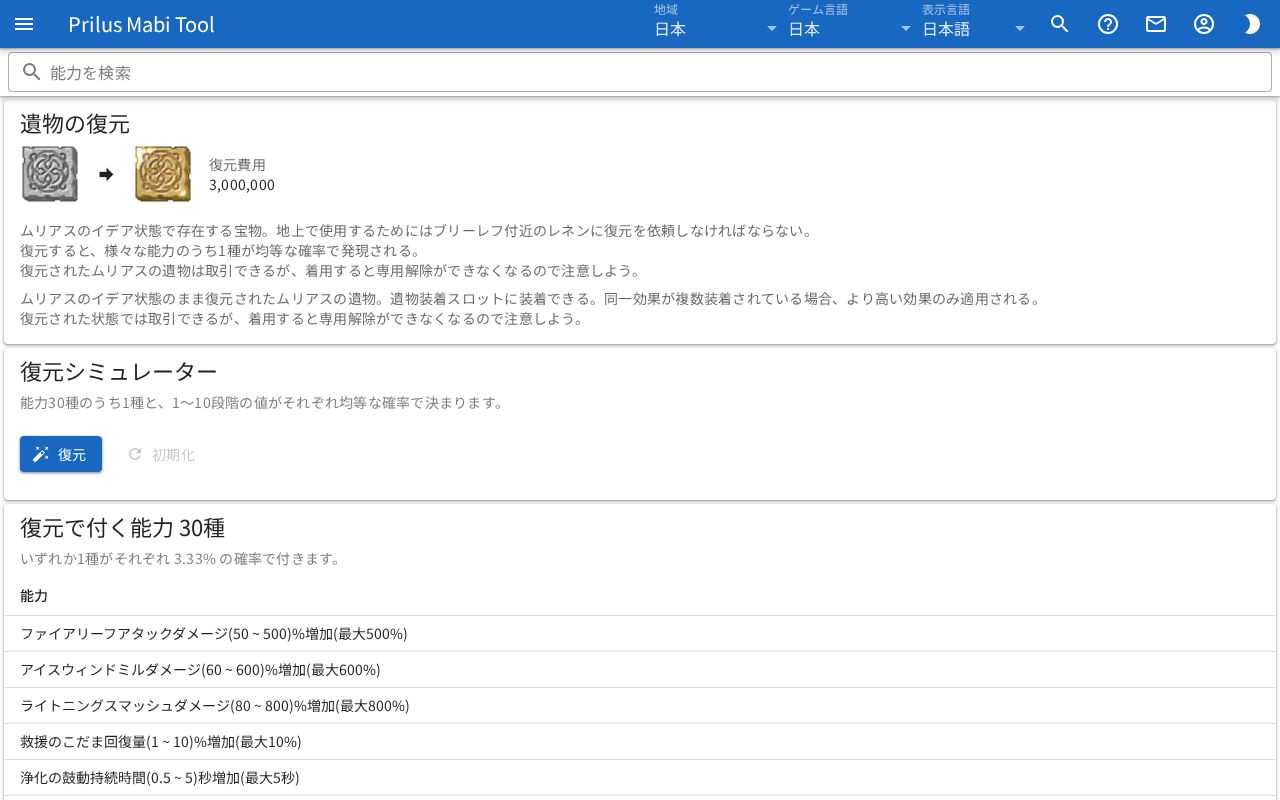Expand the ゲーム言語 dropdown

(850, 24)
